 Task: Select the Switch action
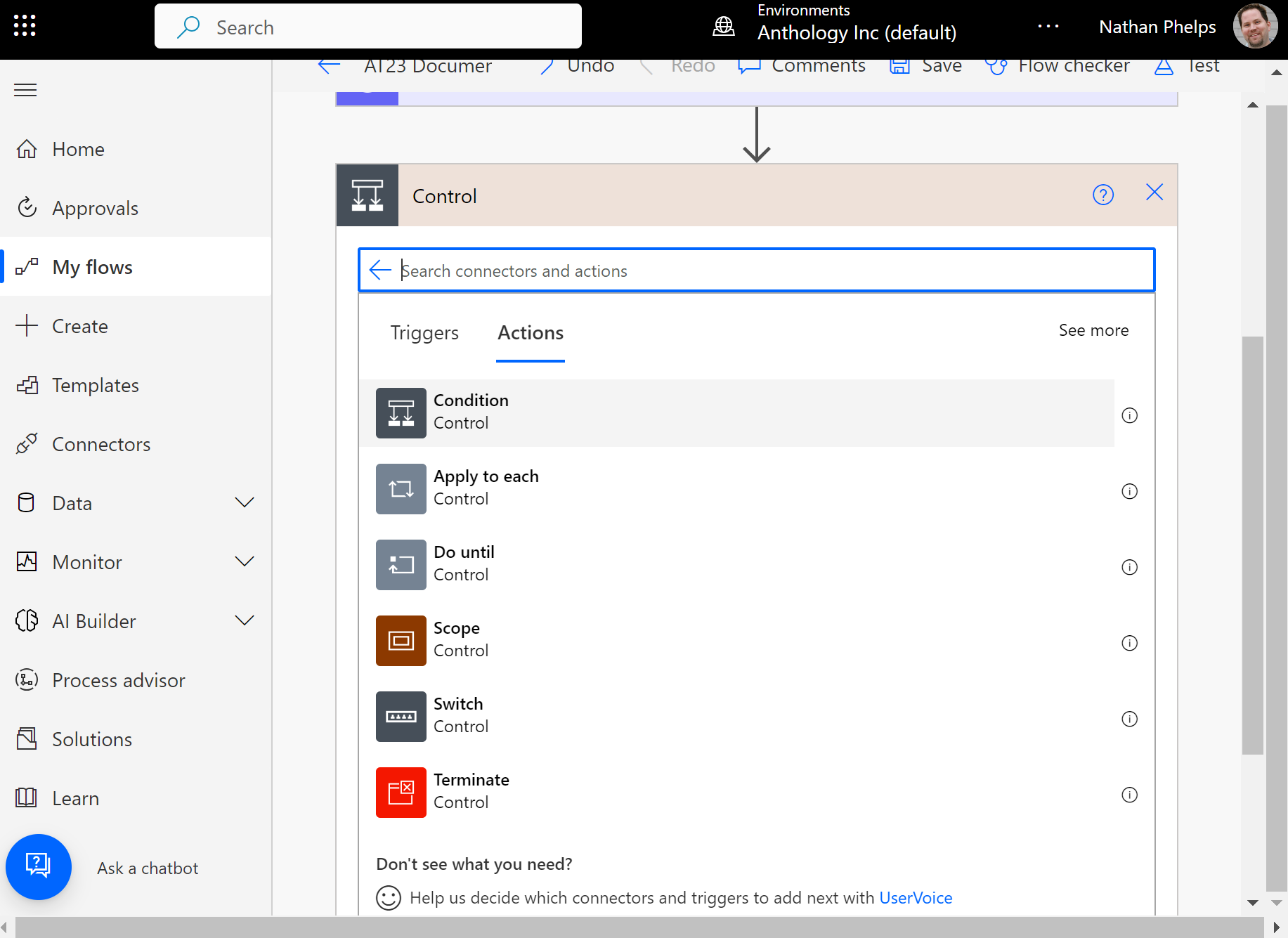736,717
